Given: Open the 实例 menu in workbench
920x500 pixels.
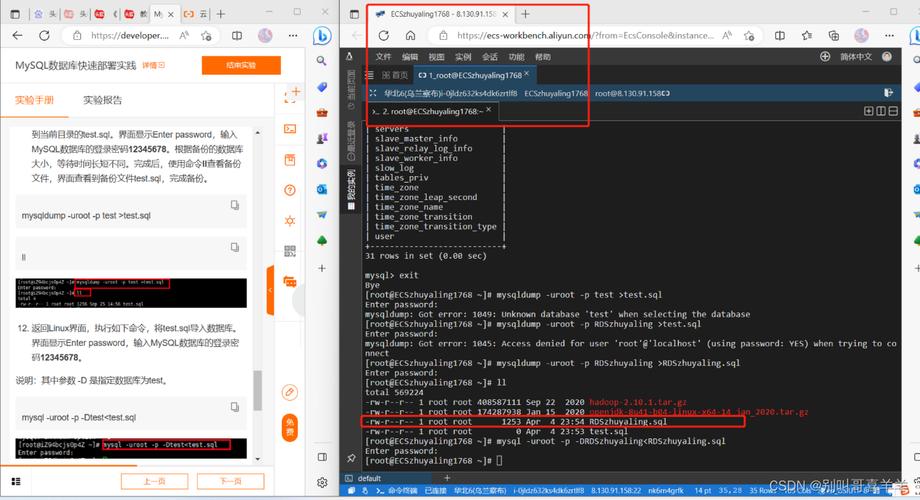Looking at the screenshot, I should point(463,57).
